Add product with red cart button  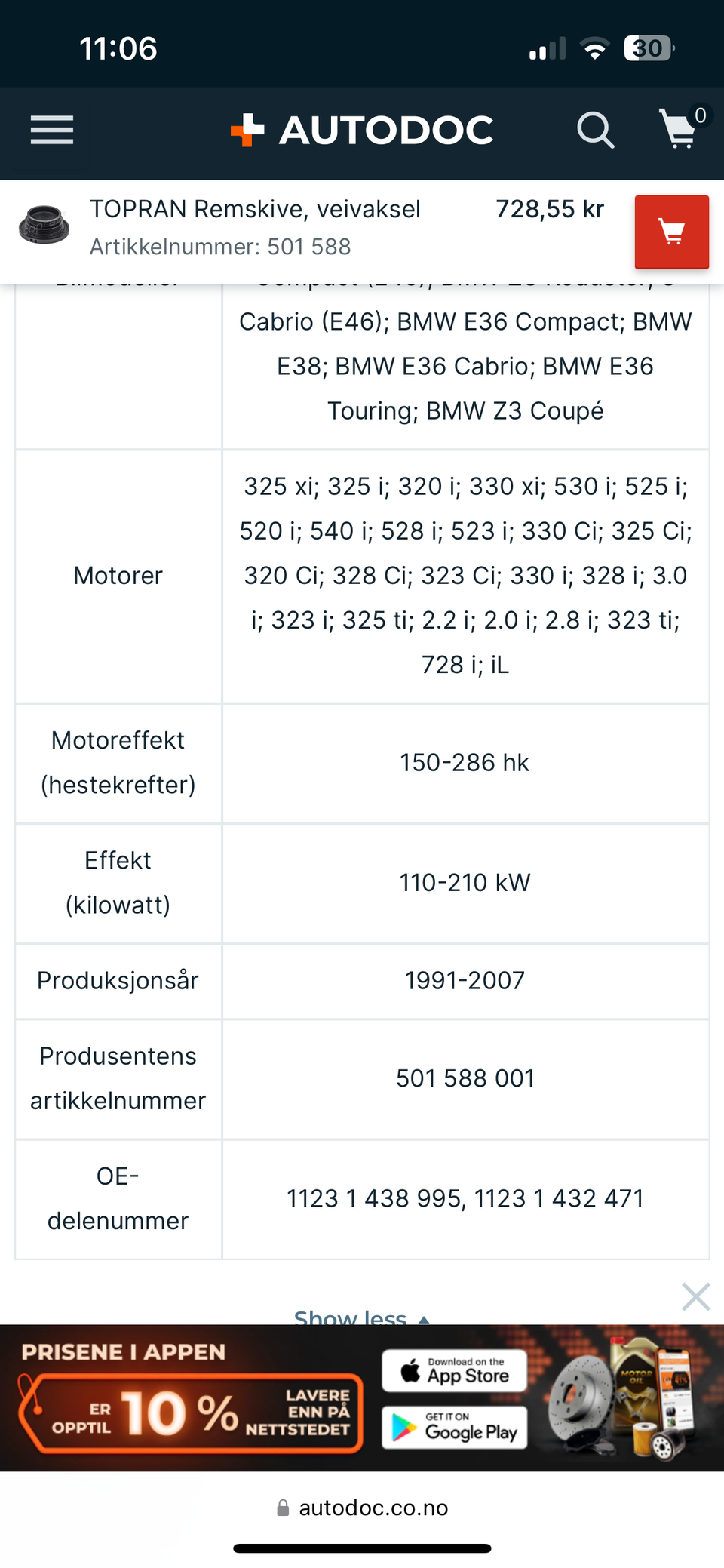point(671,232)
